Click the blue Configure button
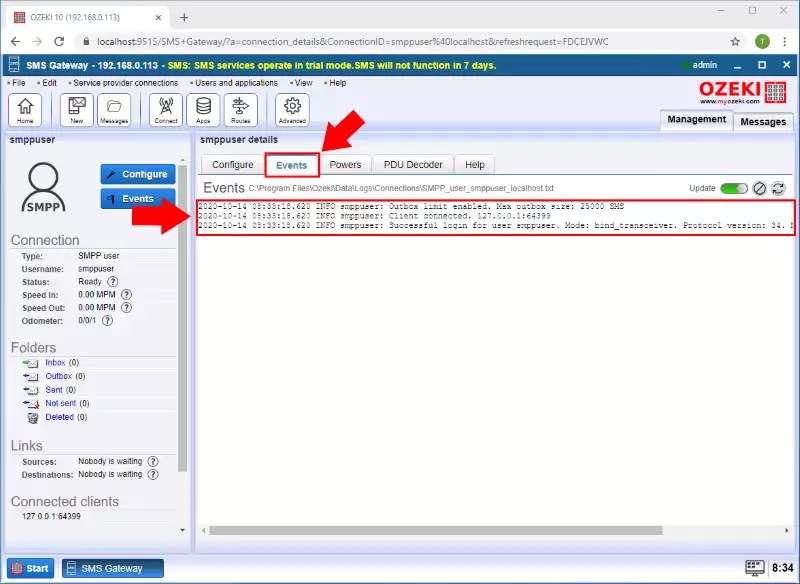This screenshot has height=584, width=800. coord(138,174)
